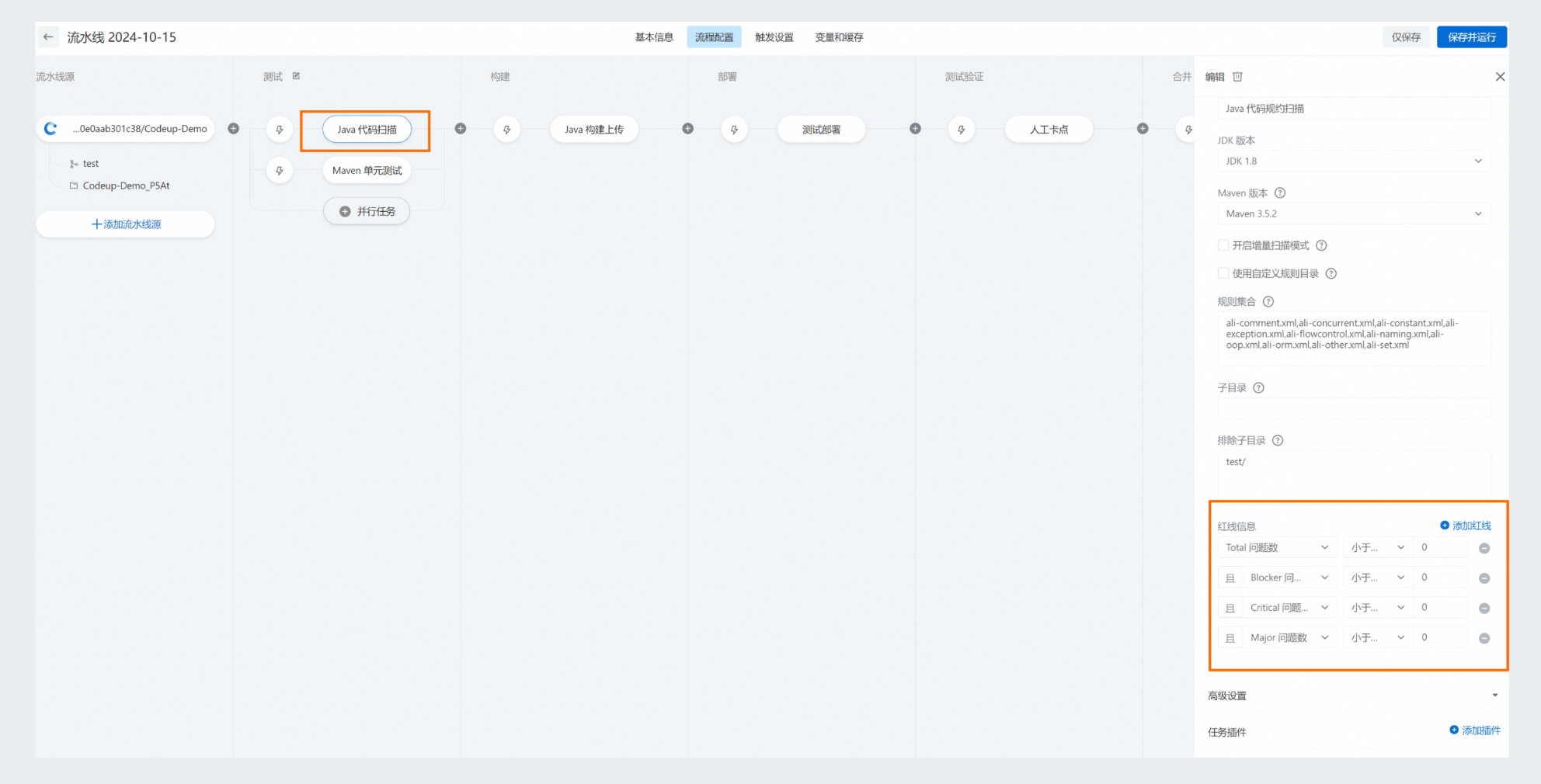Open the Blocker 问题数 dropdown
1541x784 pixels.
point(1289,578)
